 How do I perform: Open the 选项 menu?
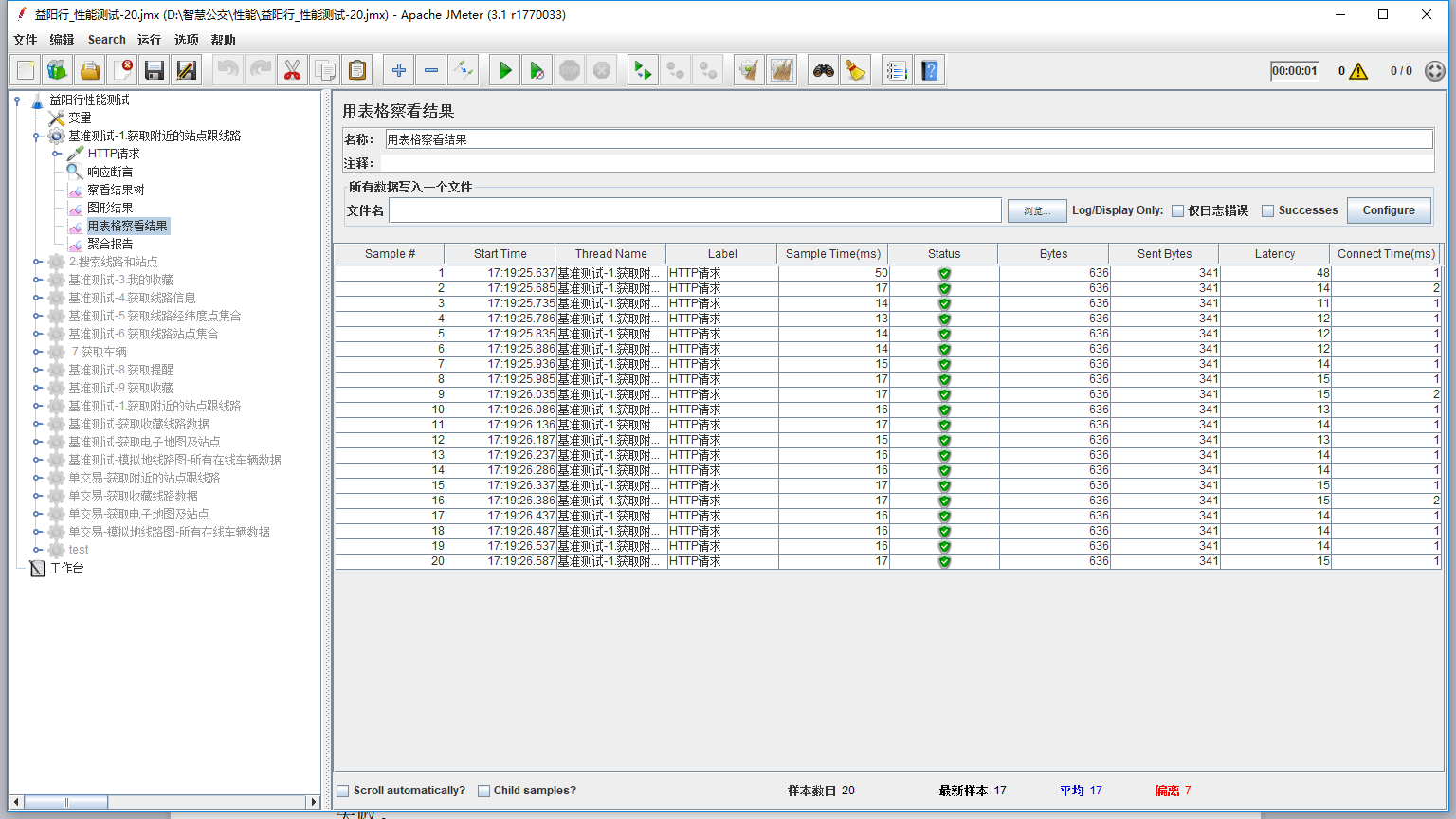click(x=186, y=40)
